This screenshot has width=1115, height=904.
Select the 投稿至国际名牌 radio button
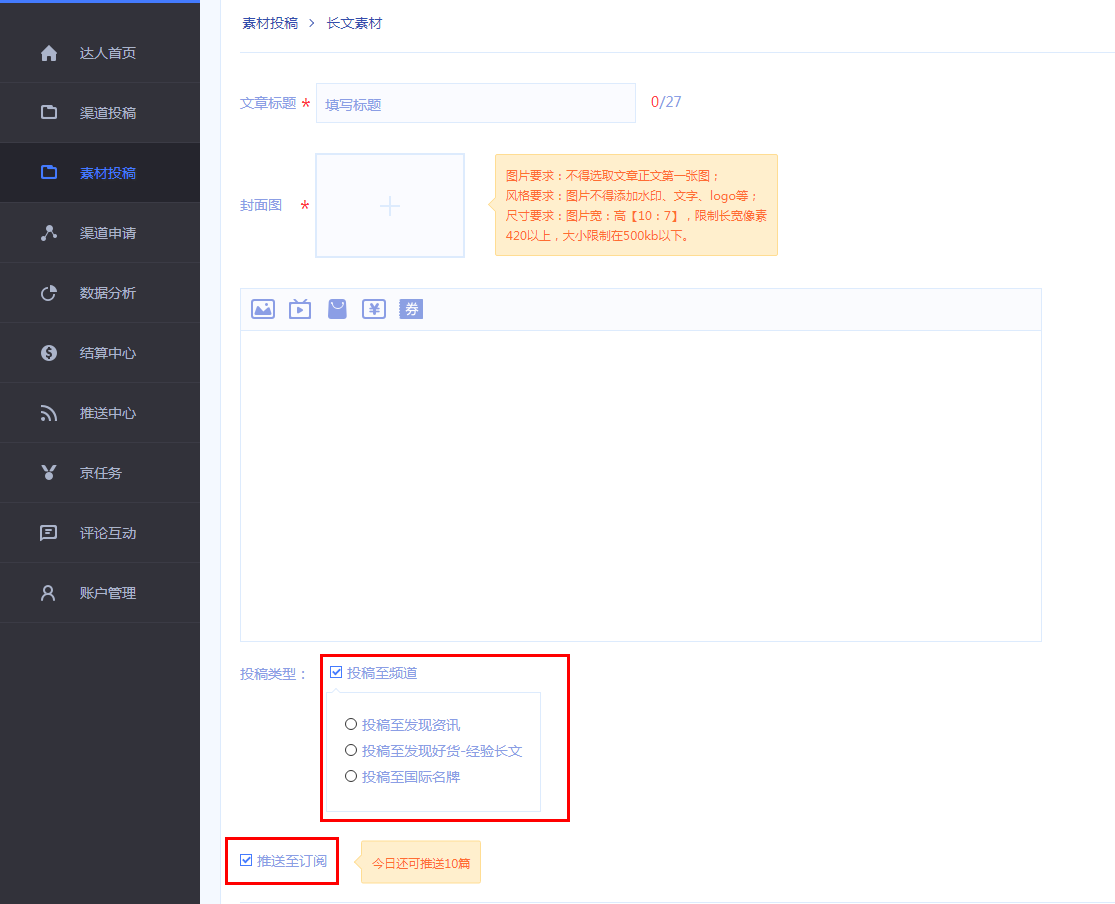pyautogui.click(x=351, y=776)
